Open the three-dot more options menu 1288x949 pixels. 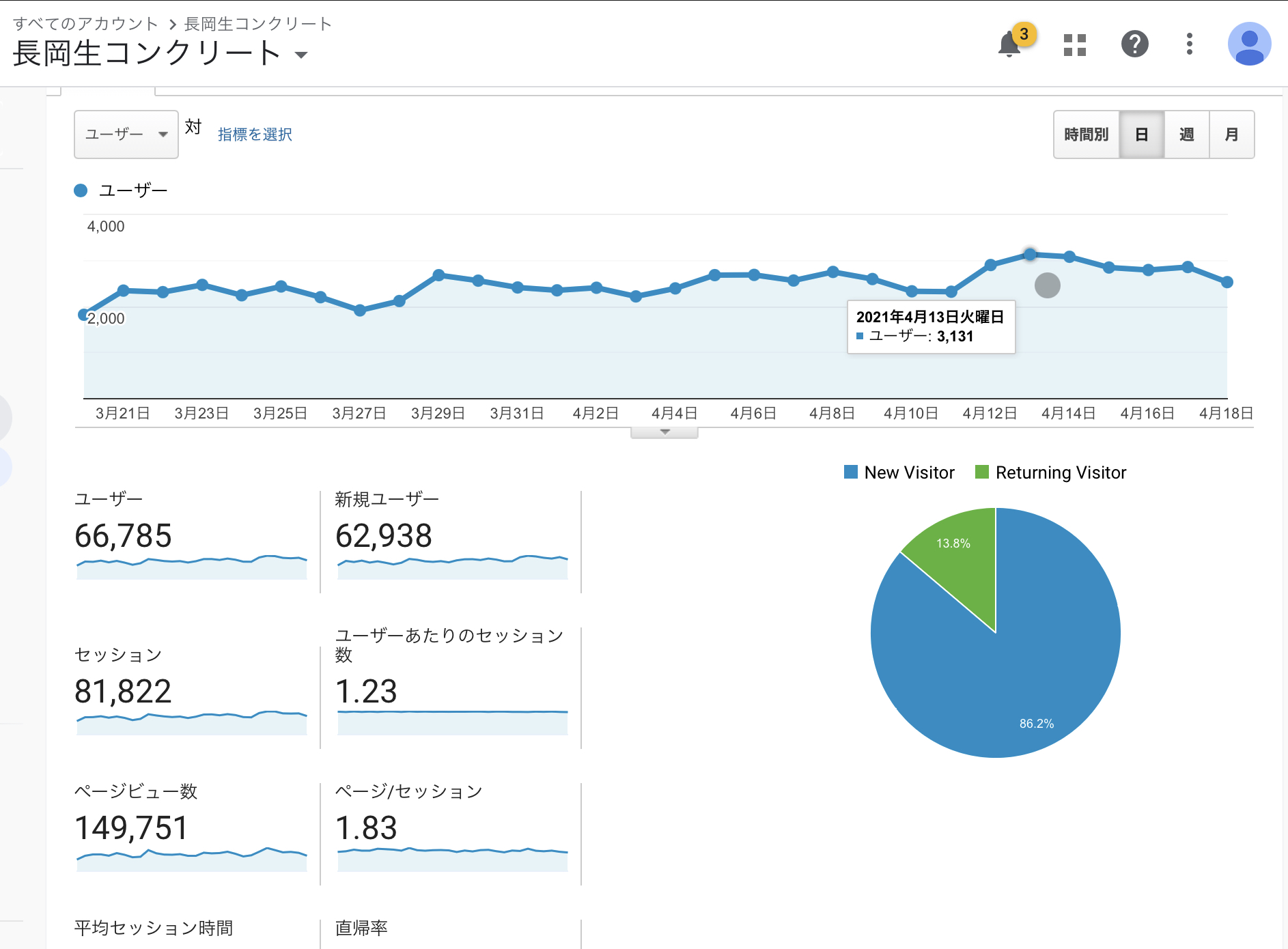1190,44
